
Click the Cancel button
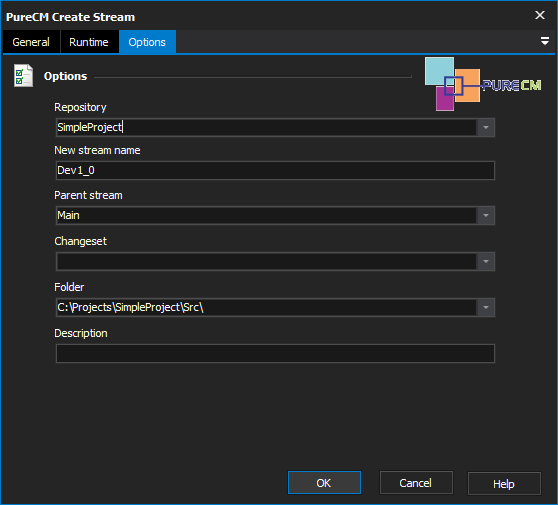pos(416,483)
